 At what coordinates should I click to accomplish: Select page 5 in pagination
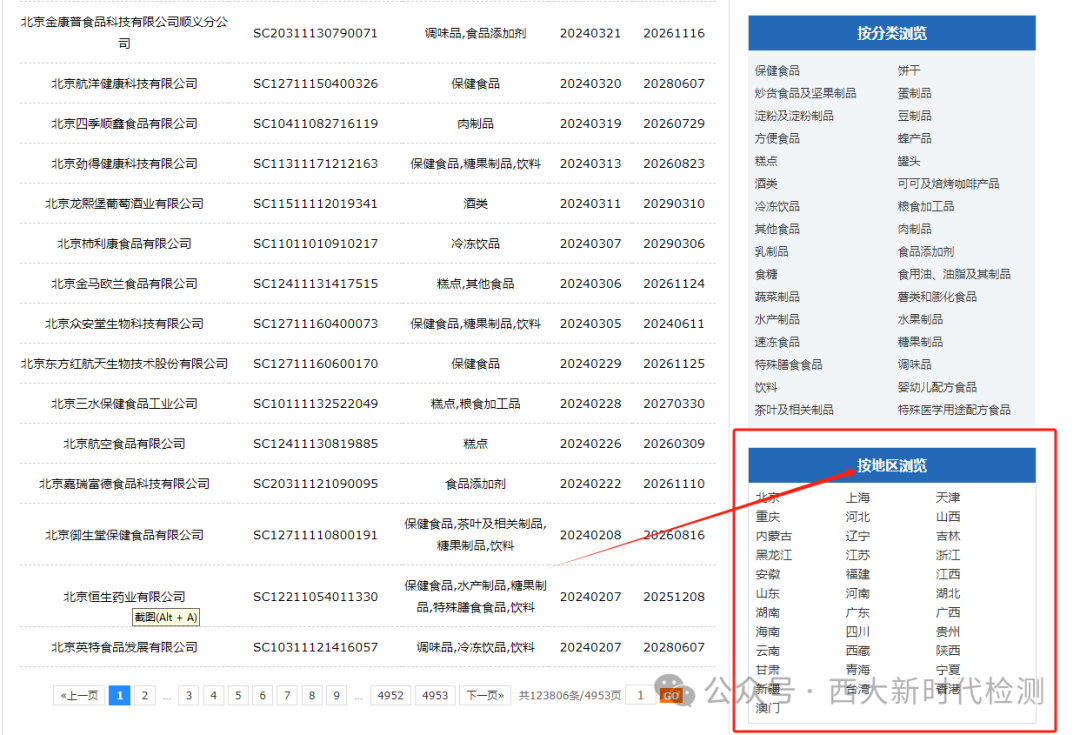[x=238, y=696]
